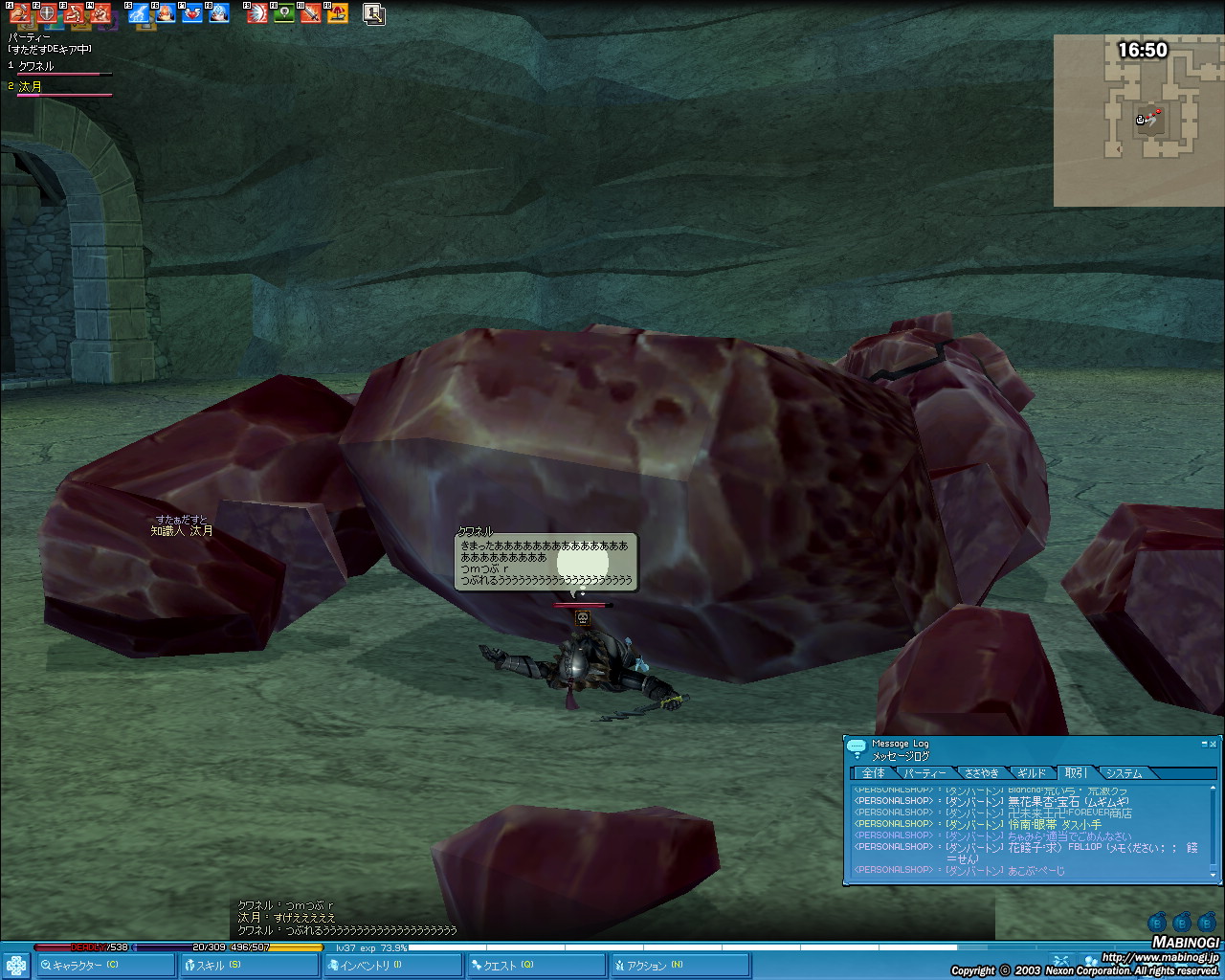Use the F10 green skill icon

[x=284, y=13]
